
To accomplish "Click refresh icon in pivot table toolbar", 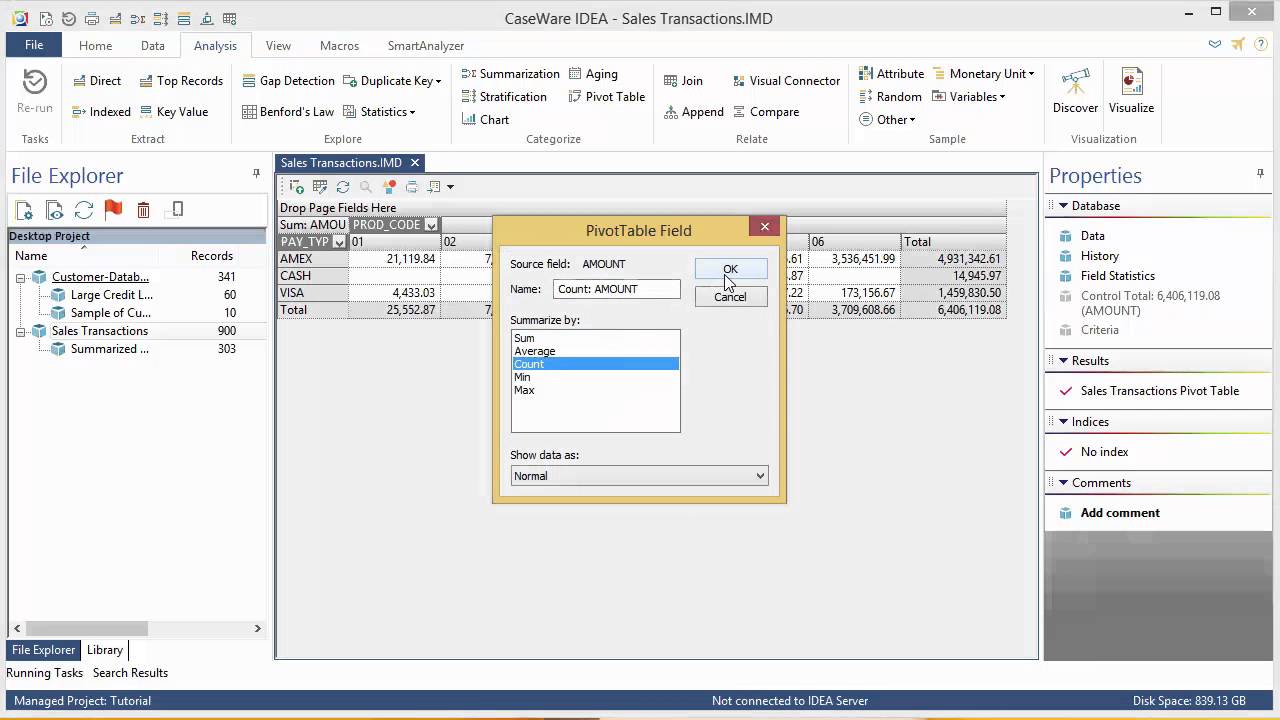I will 343,187.
